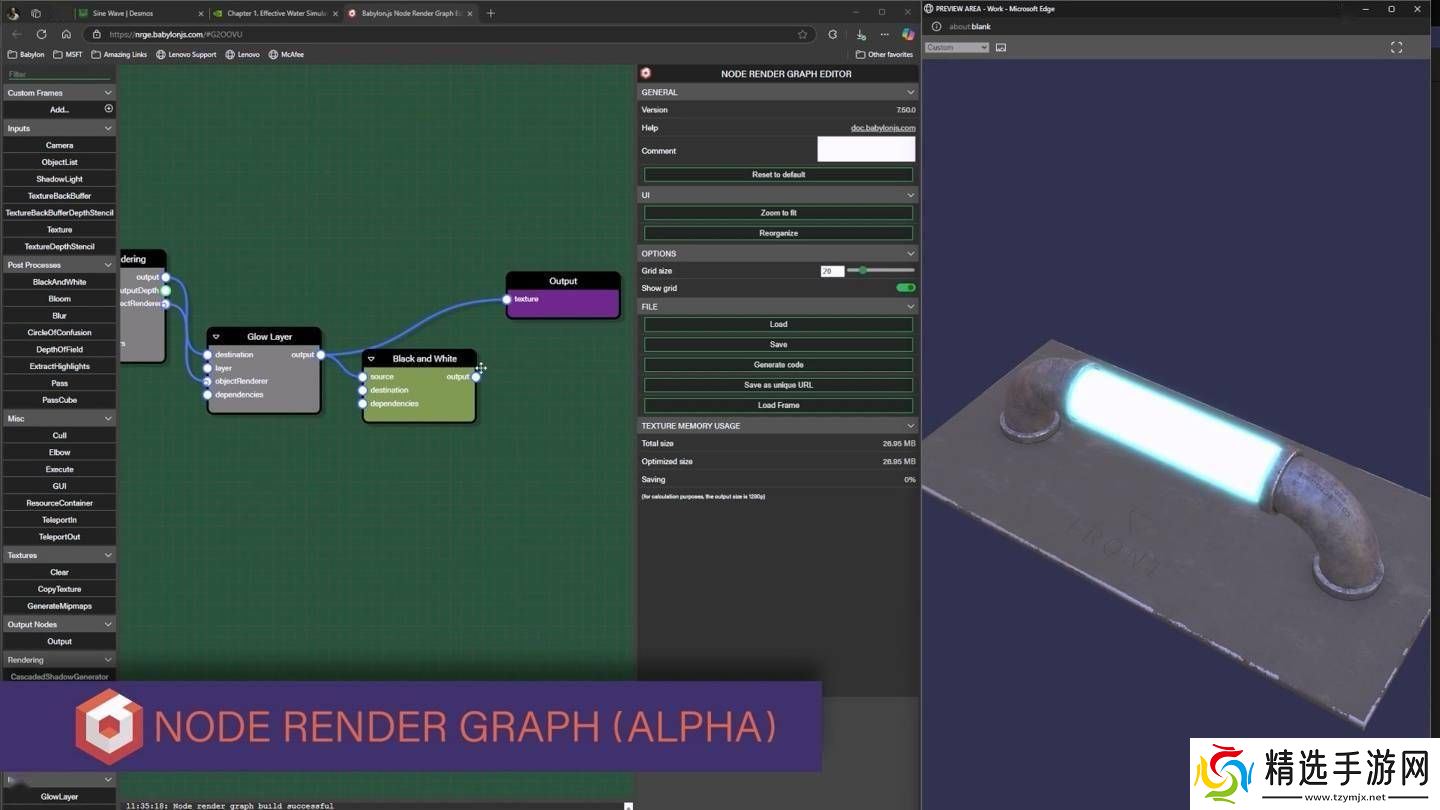Open the Custom dropdown in the preview area

tap(956, 47)
